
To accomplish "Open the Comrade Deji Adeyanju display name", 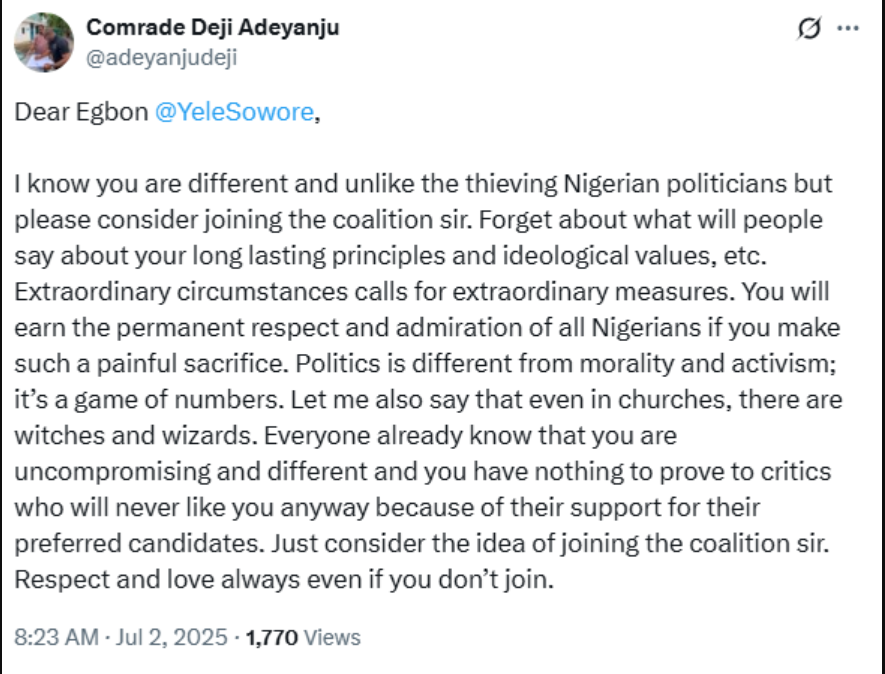I will (213, 28).
